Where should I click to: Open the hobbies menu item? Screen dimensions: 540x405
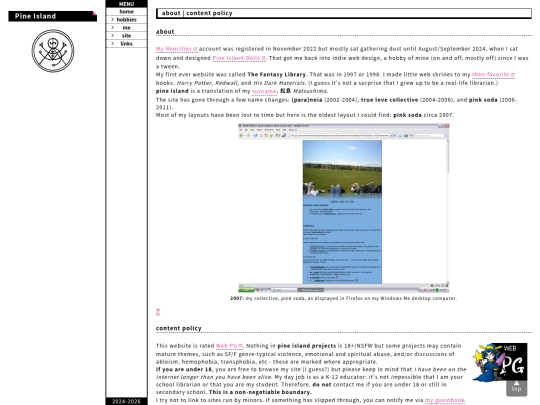tap(126, 20)
